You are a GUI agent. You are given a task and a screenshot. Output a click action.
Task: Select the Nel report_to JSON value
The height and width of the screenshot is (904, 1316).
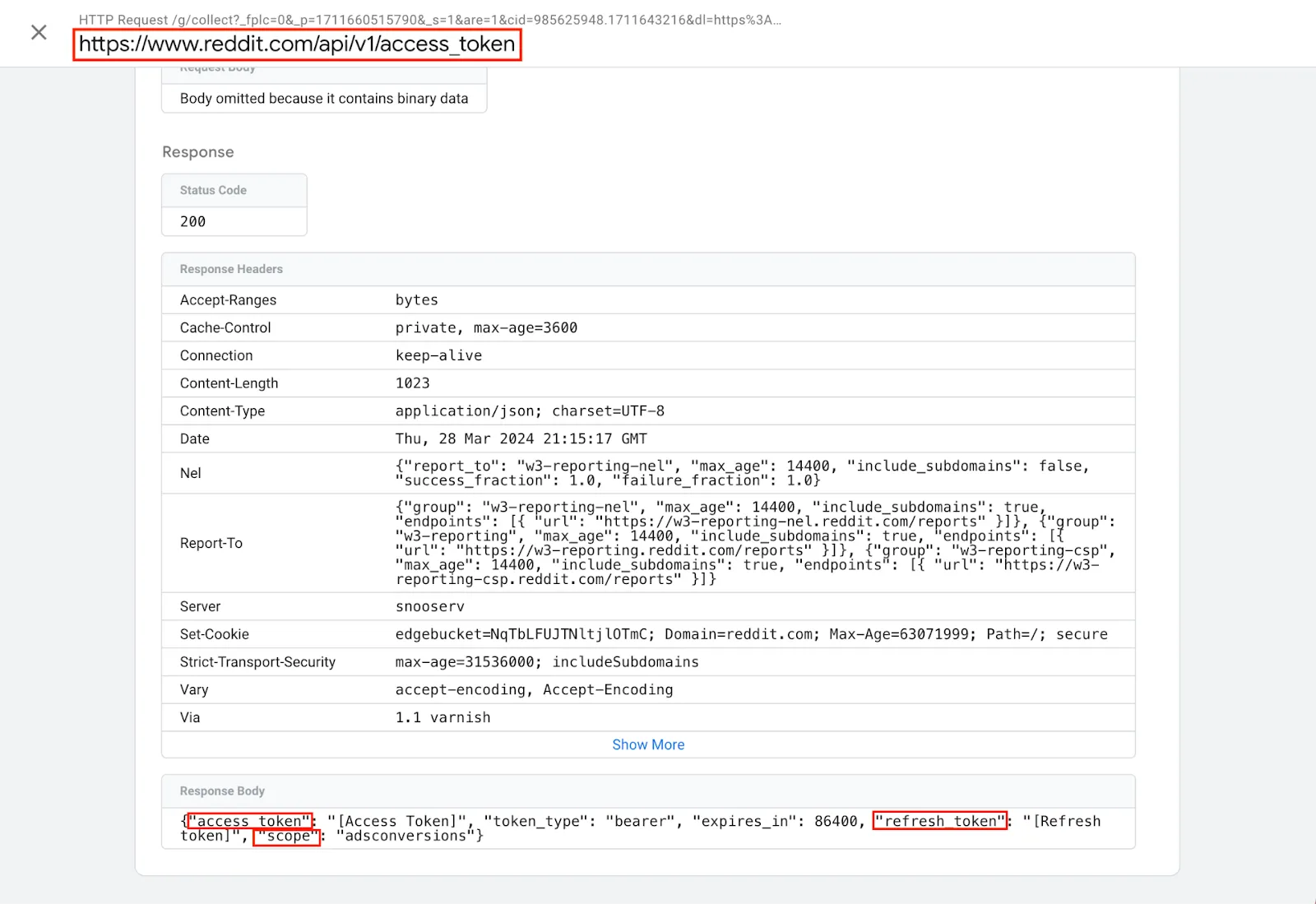pyautogui.click(x=742, y=473)
